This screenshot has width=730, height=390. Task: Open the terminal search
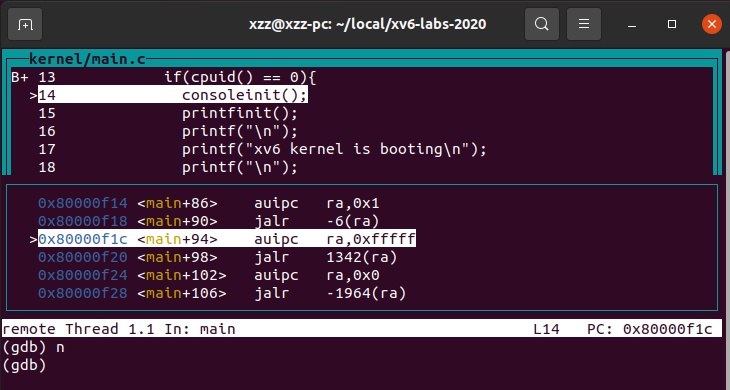pyautogui.click(x=541, y=24)
